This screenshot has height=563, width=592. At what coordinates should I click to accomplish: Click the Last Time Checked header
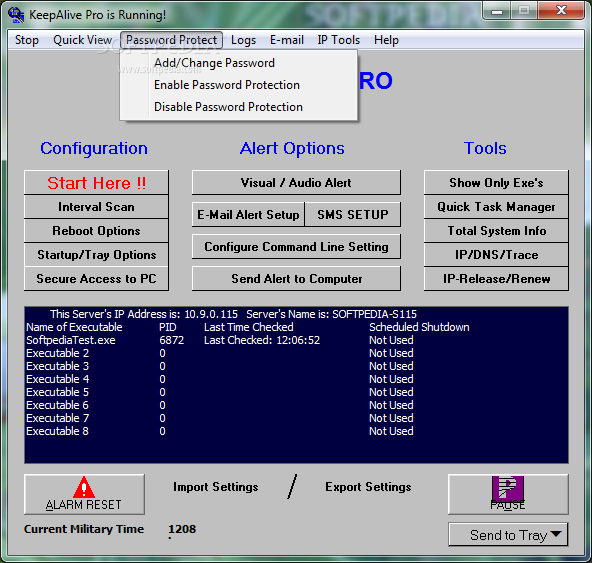click(248, 327)
